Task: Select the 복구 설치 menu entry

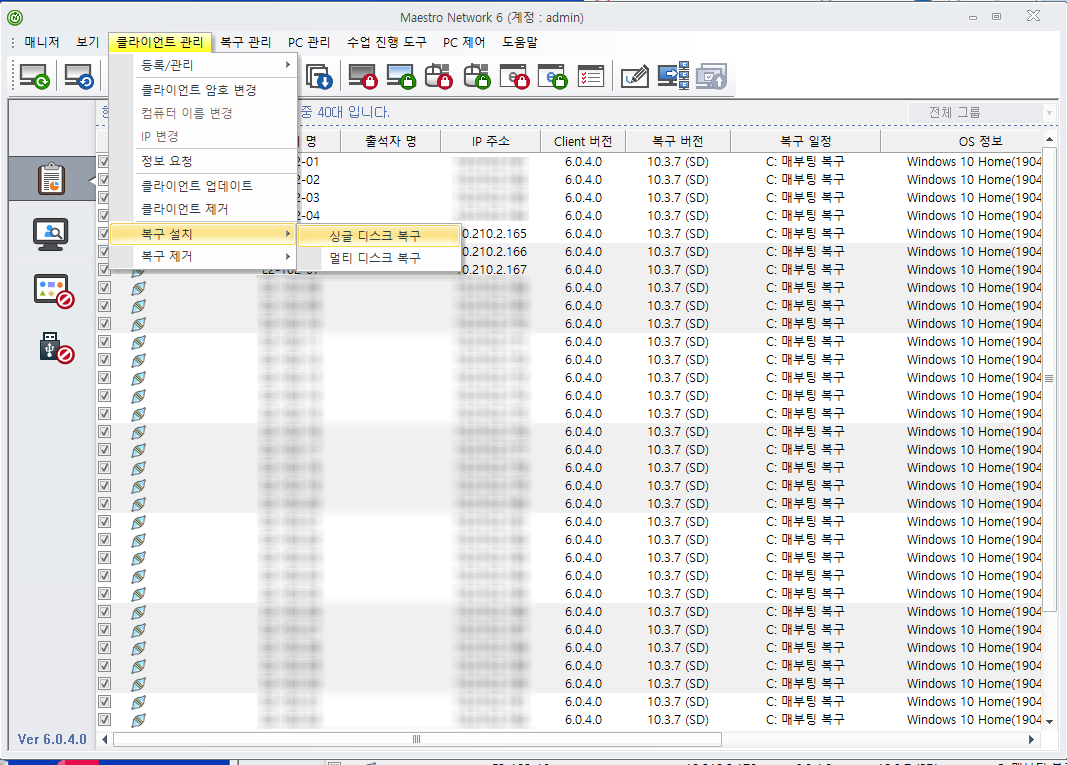Action: (x=203, y=234)
